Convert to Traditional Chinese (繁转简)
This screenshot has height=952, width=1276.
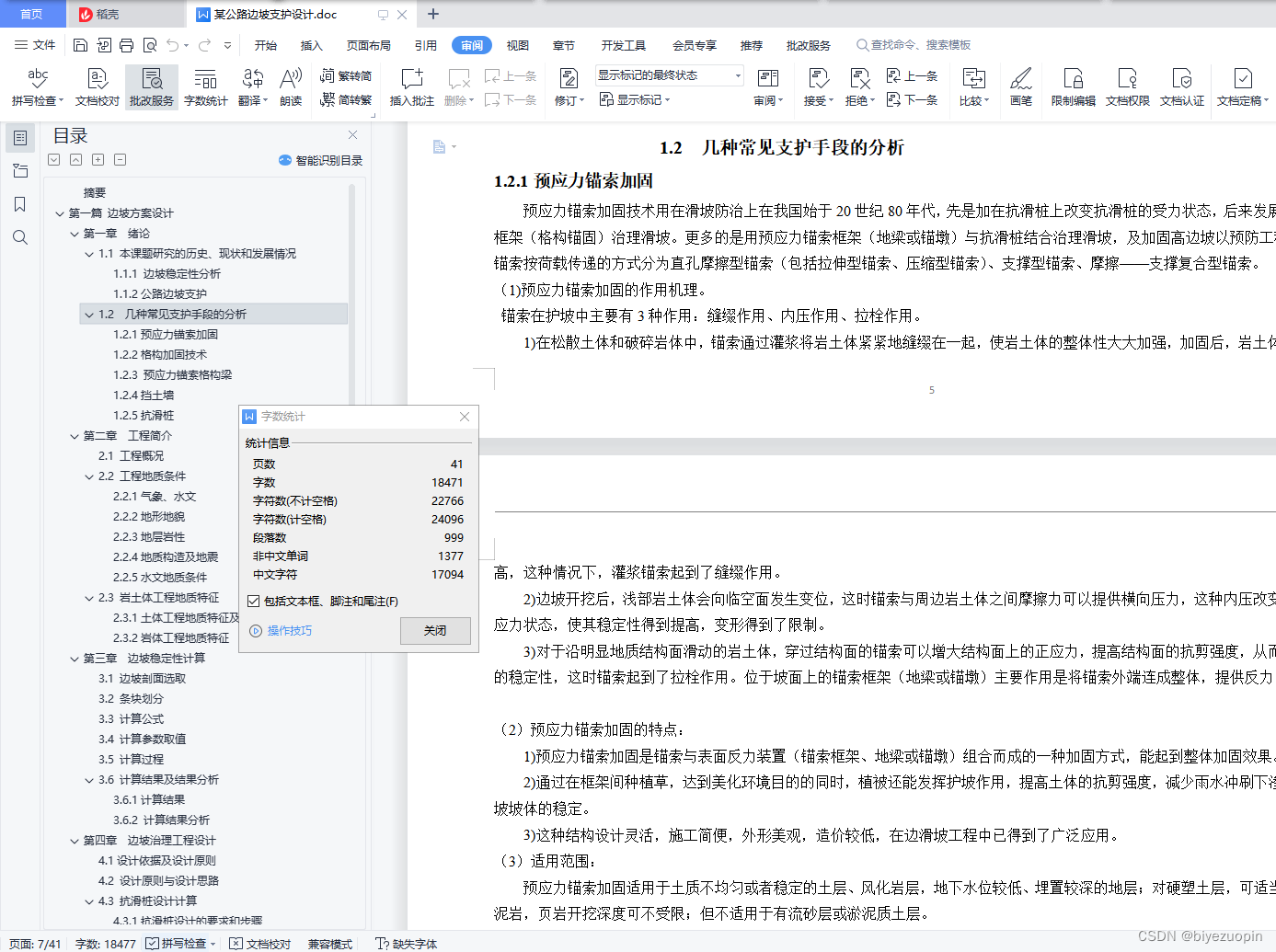[346, 76]
